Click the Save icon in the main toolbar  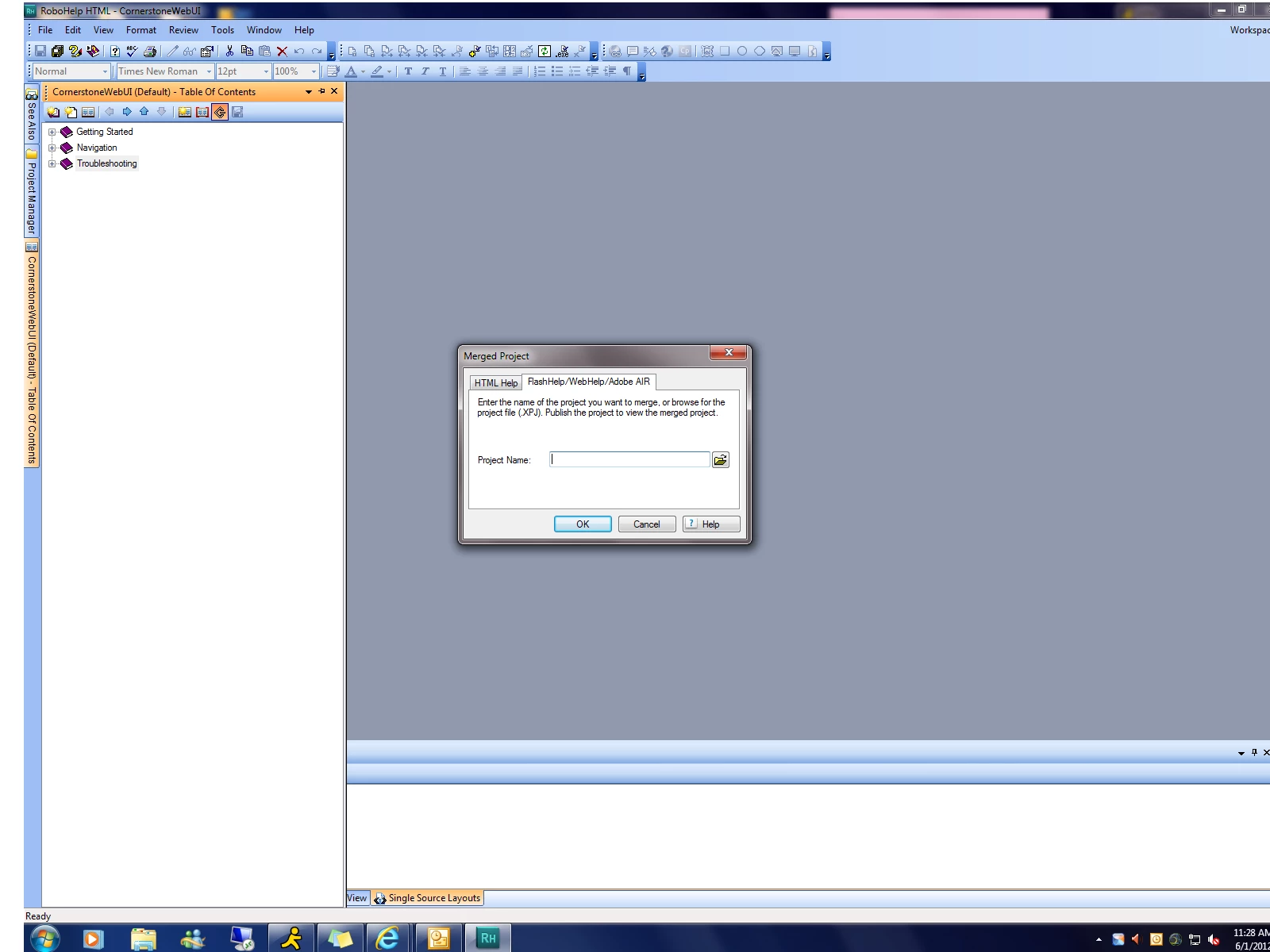click(40, 52)
